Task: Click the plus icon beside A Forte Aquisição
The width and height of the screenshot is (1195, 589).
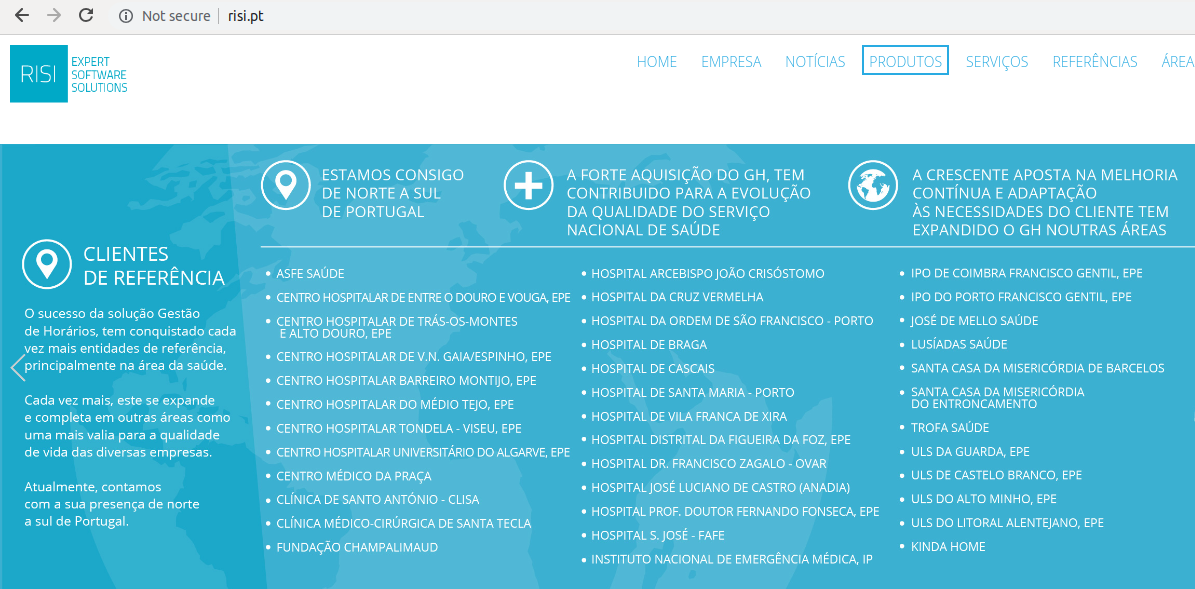Action: (529, 185)
